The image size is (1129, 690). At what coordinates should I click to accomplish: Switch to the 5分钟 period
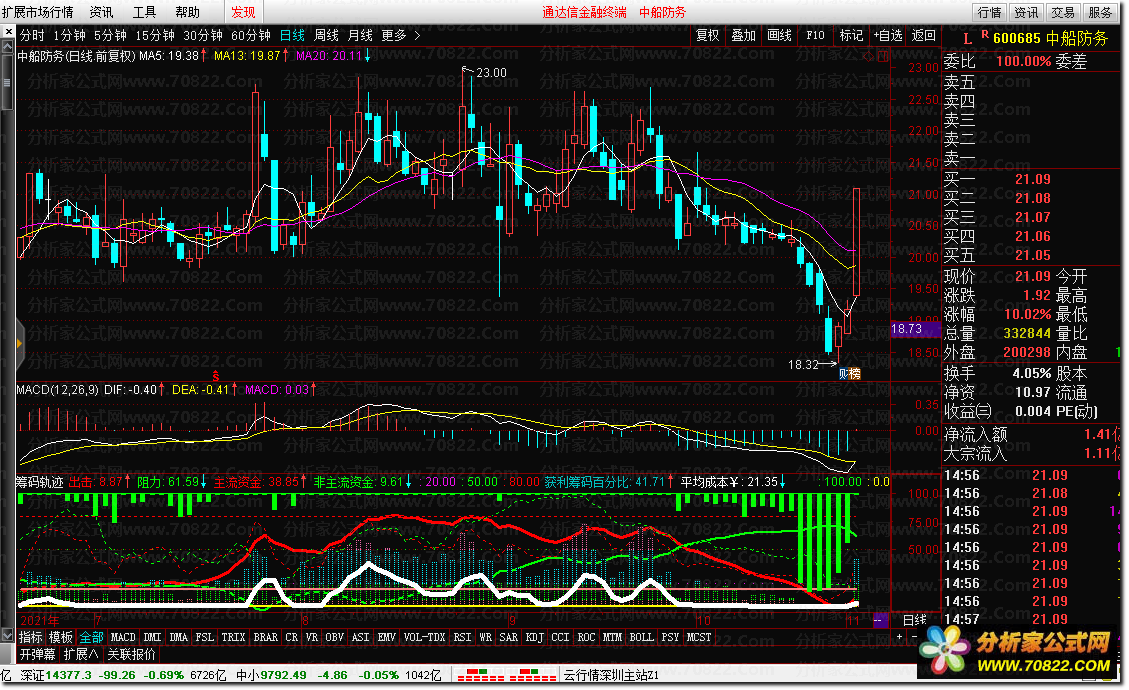(x=110, y=35)
